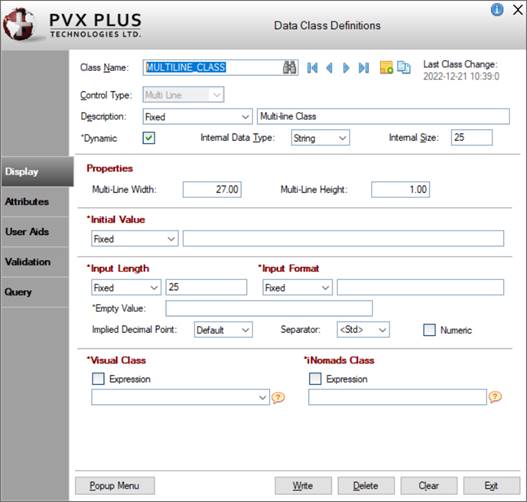The height and width of the screenshot is (502, 527).
Task: Go to previous class record arrow
Action: click(x=329, y=68)
